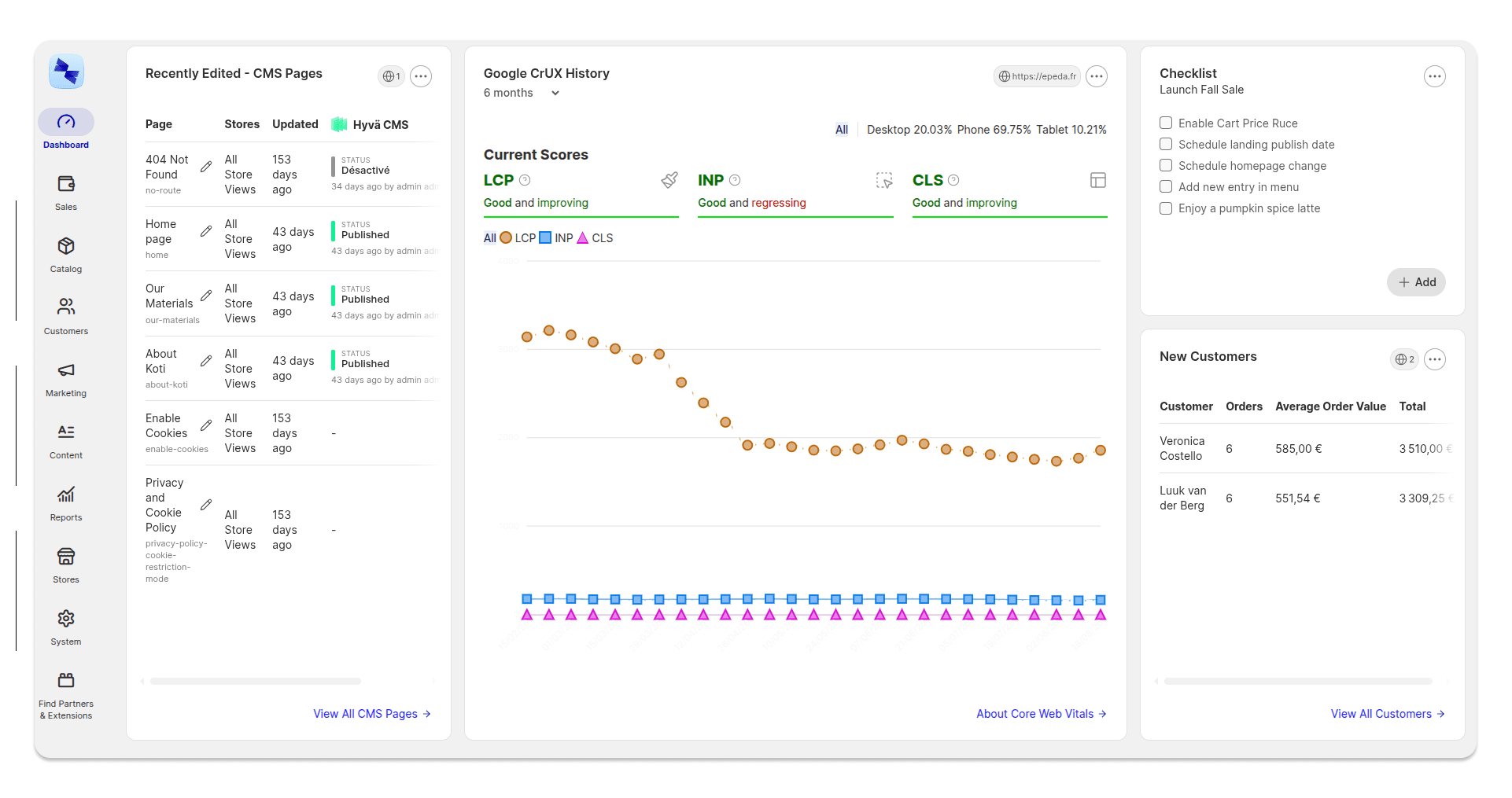Edit the 404 Not Found page pencil

pyautogui.click(x=206, y=167)
